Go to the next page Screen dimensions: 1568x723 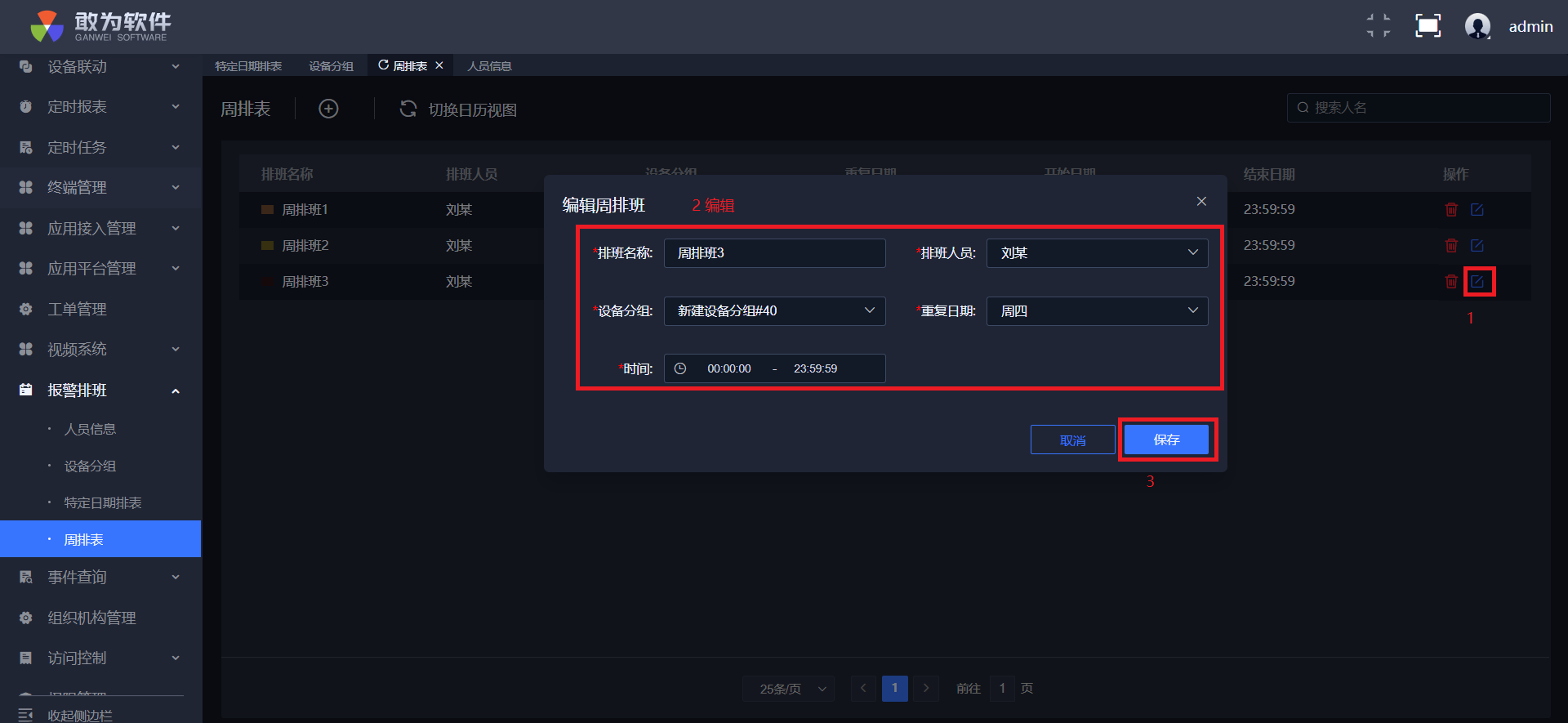925,689
